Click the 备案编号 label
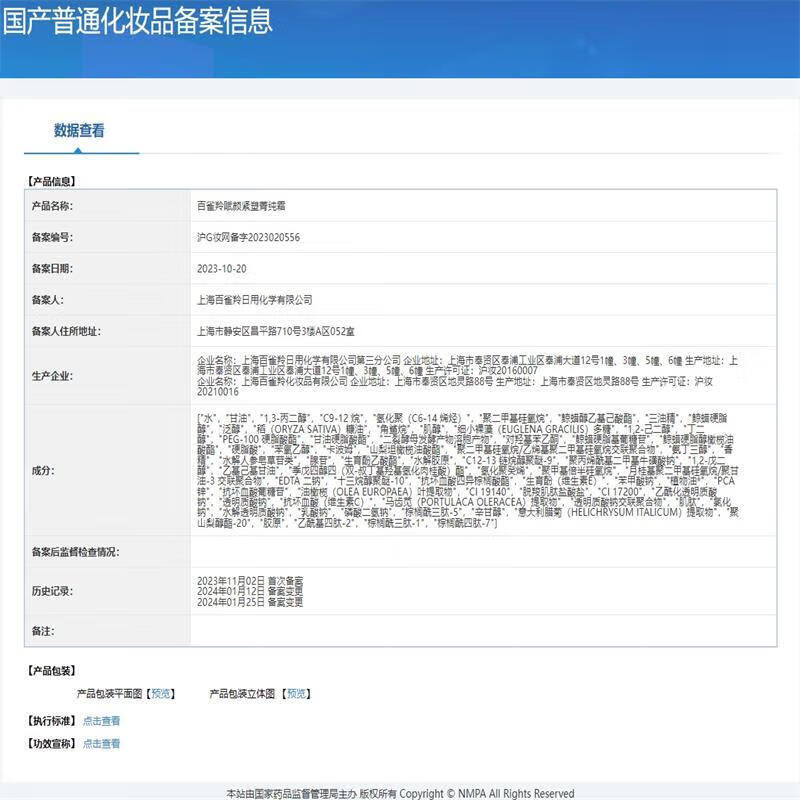 point(52,237)
